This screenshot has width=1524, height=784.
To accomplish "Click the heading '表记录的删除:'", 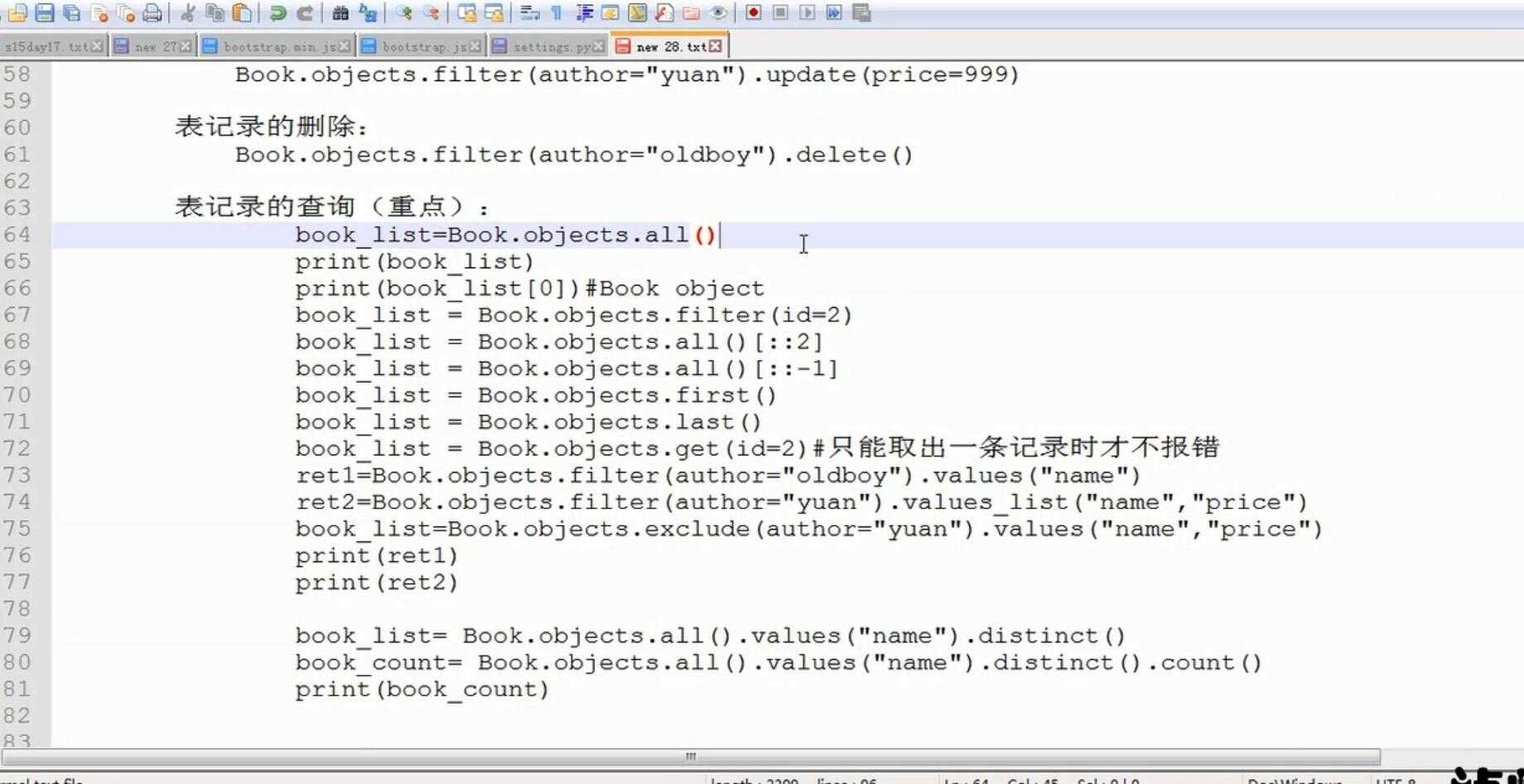I will 271,127.
